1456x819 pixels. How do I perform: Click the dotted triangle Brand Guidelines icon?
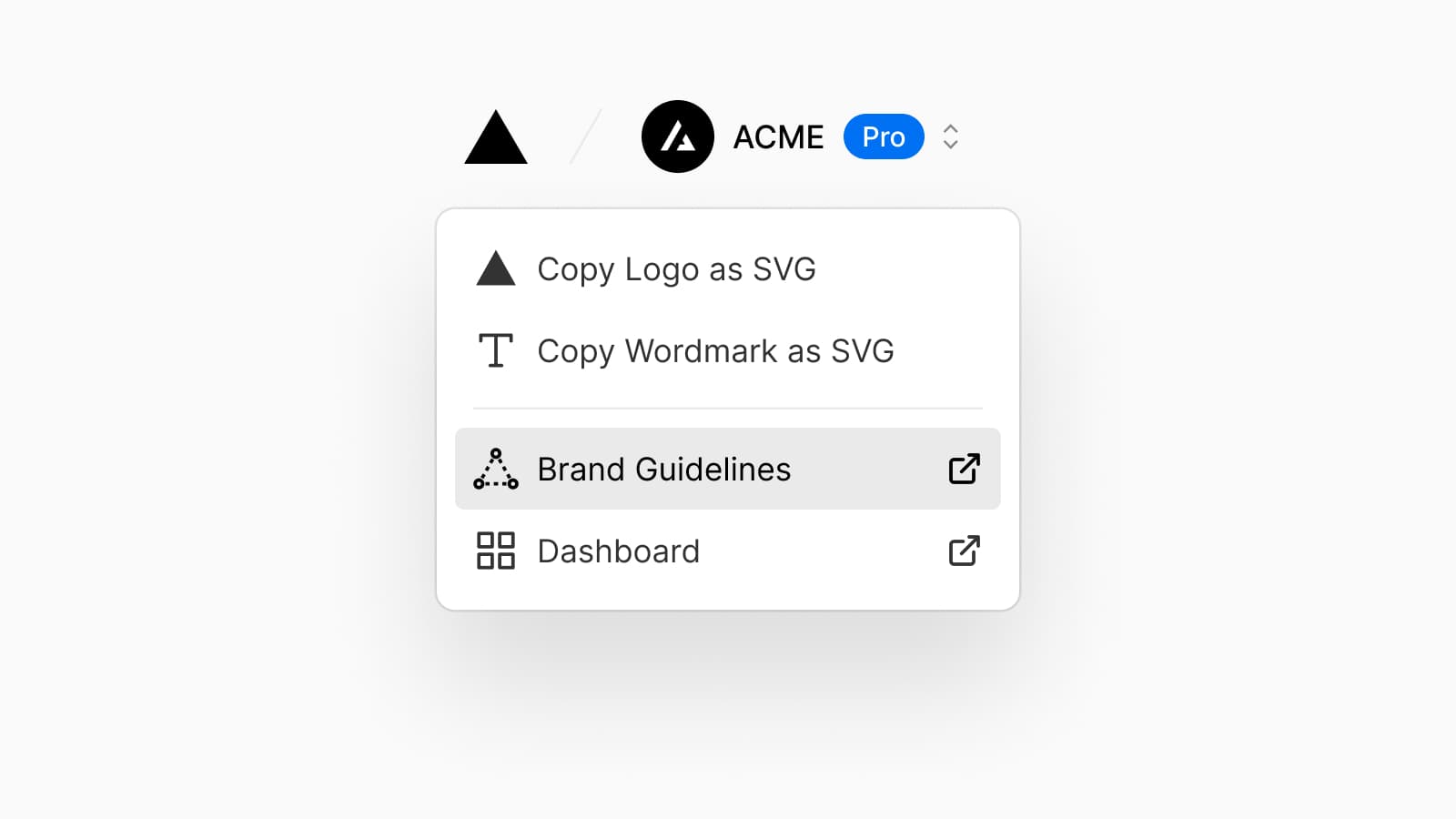pos(495,469)
